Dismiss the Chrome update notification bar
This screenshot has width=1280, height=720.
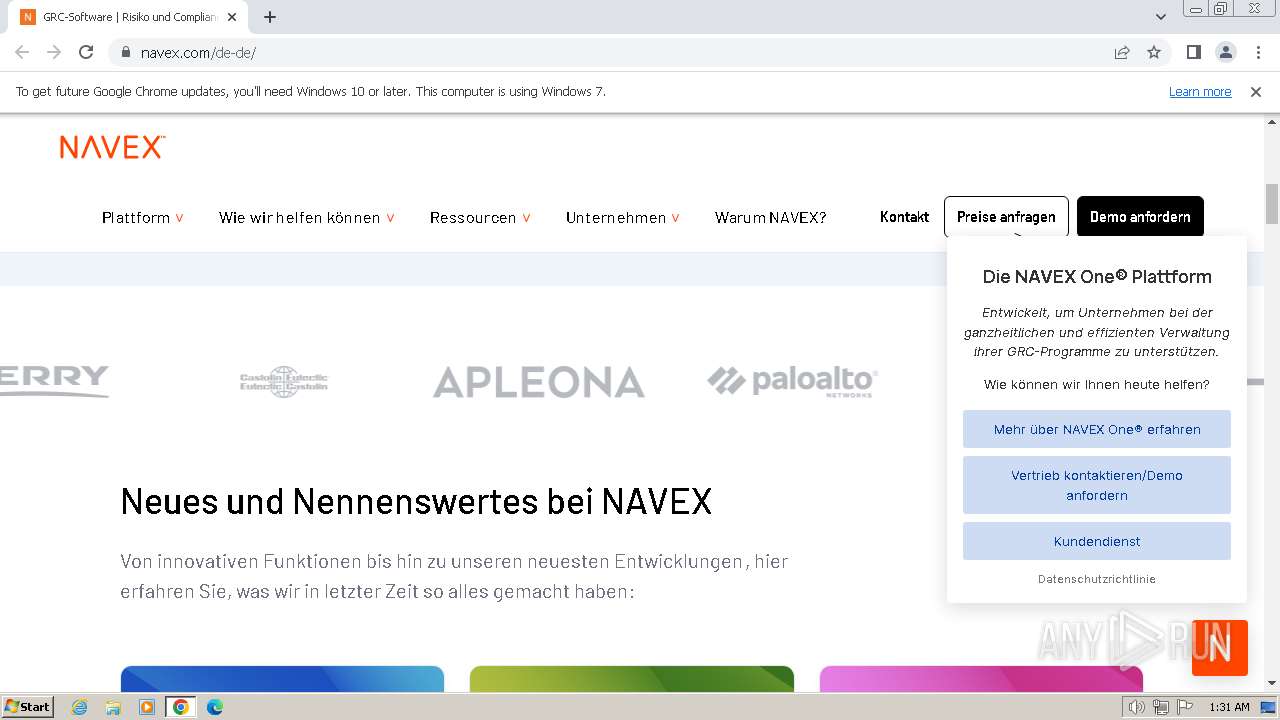tap(1256, 92)
